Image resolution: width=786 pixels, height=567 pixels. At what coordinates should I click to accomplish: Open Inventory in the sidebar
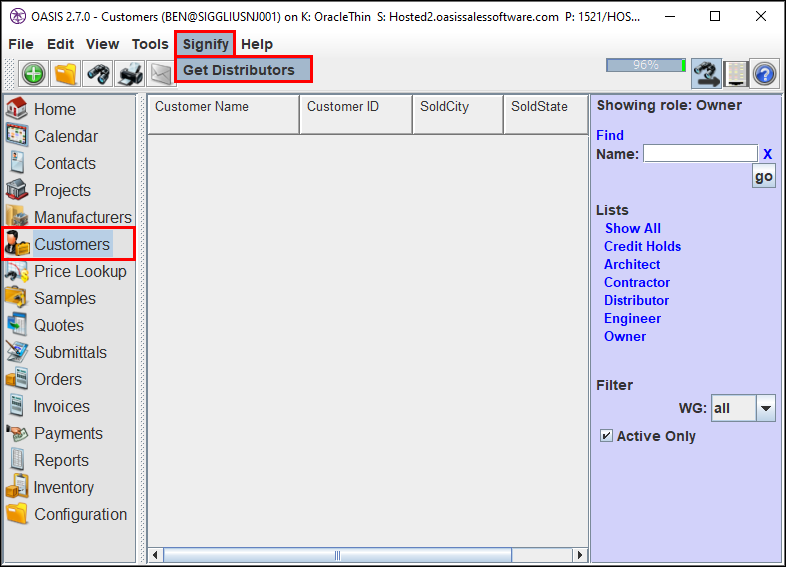(x=50, y=488)
